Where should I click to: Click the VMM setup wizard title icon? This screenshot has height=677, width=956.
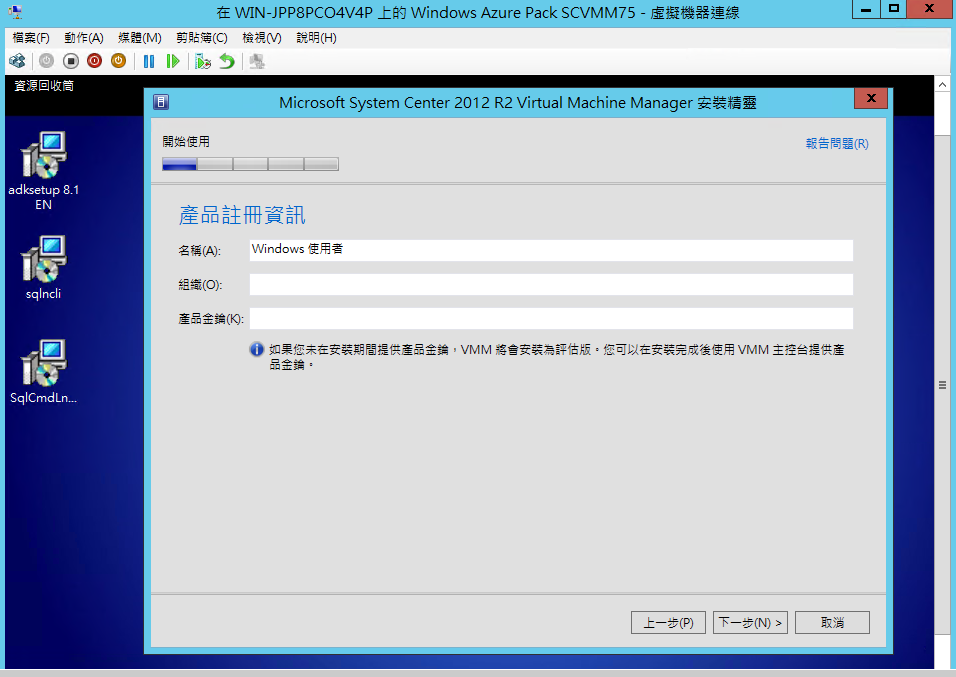pos(161,102)
